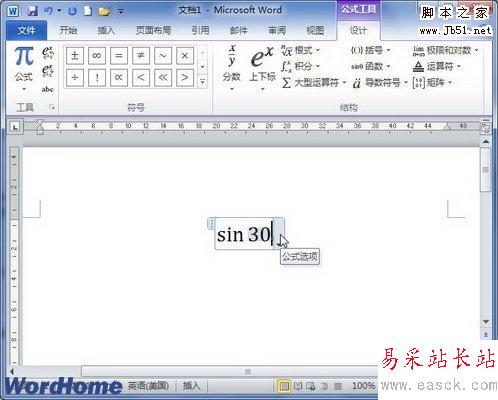Click the π 公式 equation button
This screenshot has height=400, width=498.
click(24, 68)
